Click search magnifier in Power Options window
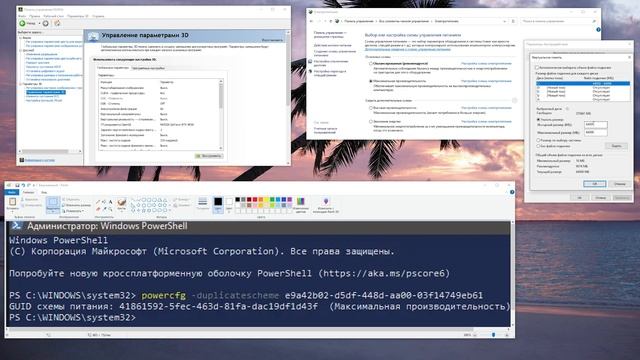 (594, 21)
